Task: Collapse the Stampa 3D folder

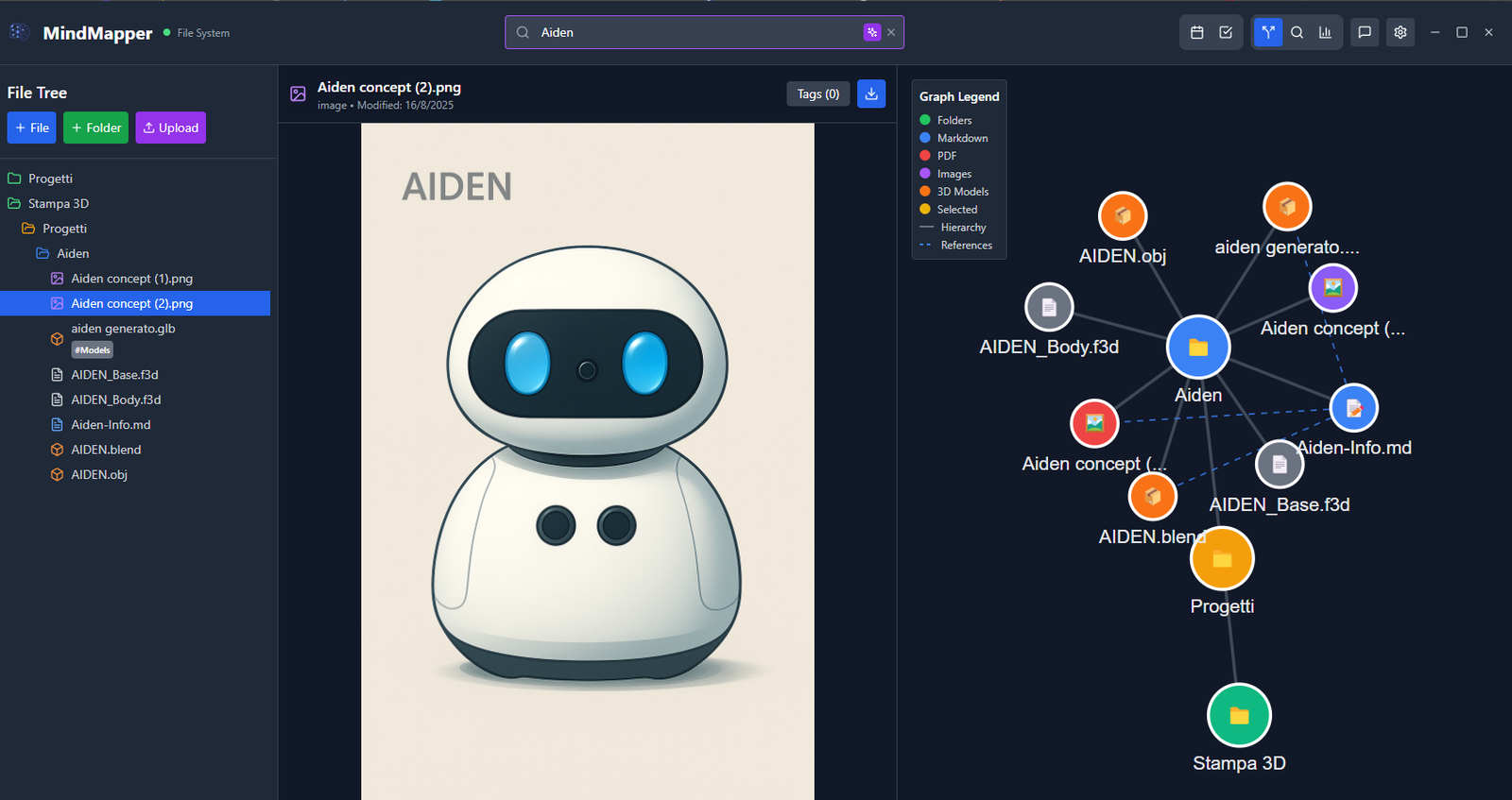Action: 58,203
